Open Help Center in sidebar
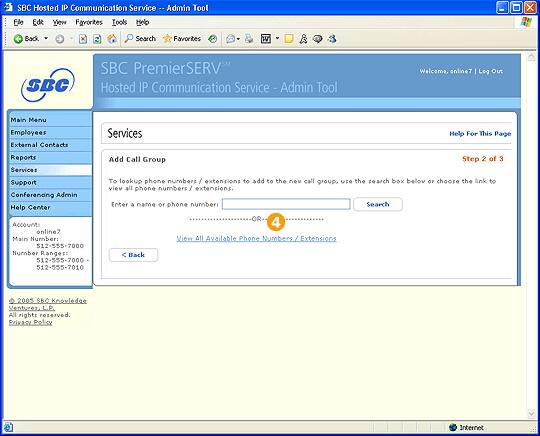The image size is (540, 436). [51, 207]
